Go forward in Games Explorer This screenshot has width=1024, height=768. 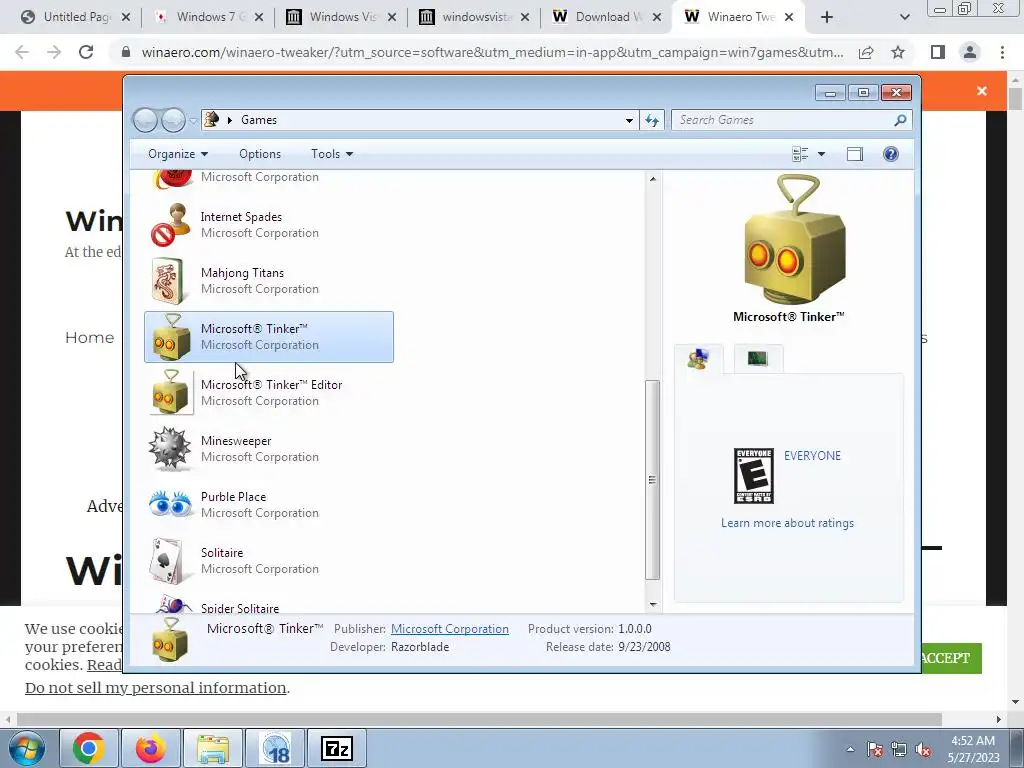click(x=173, y=120)
